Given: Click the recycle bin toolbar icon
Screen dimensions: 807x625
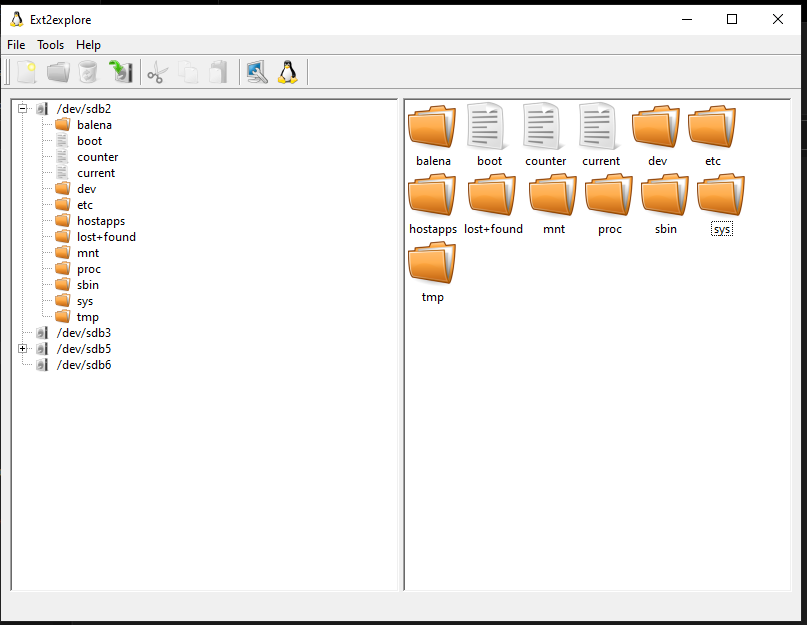Looking at the screenshot, I should point(88,72).
